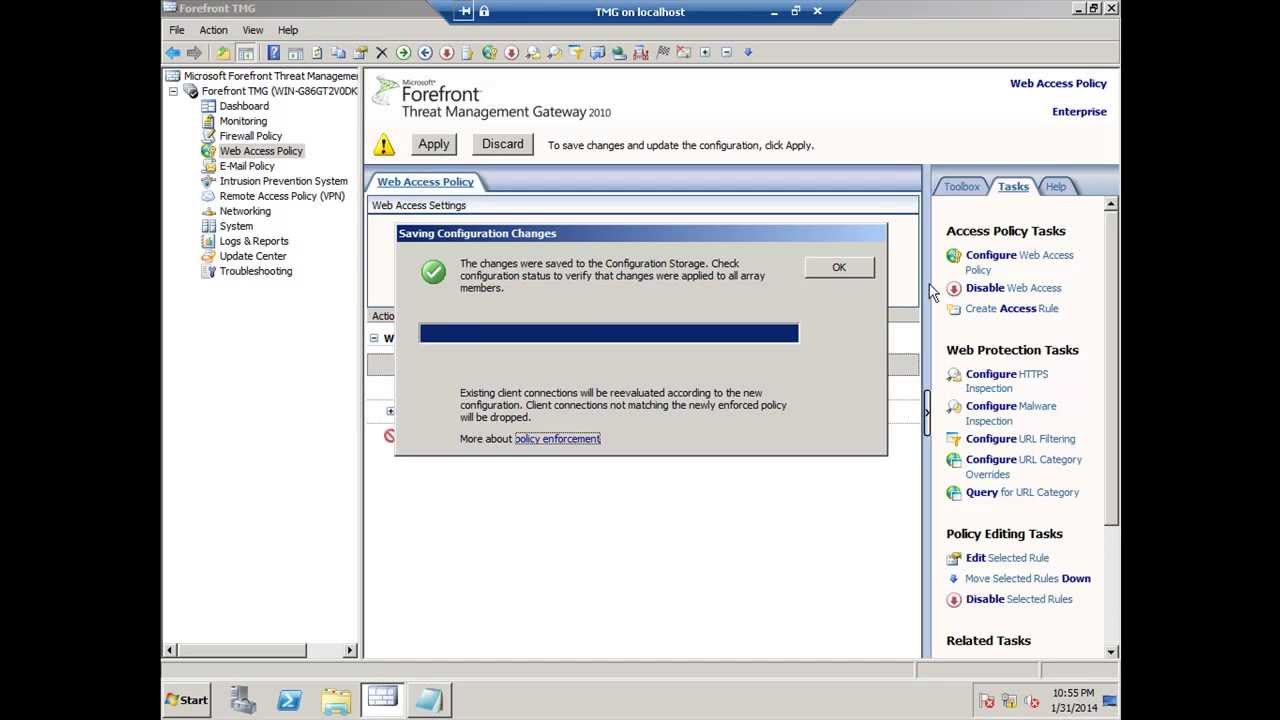Click the task pane collapse handle arrow

click(x=926, y=412)
